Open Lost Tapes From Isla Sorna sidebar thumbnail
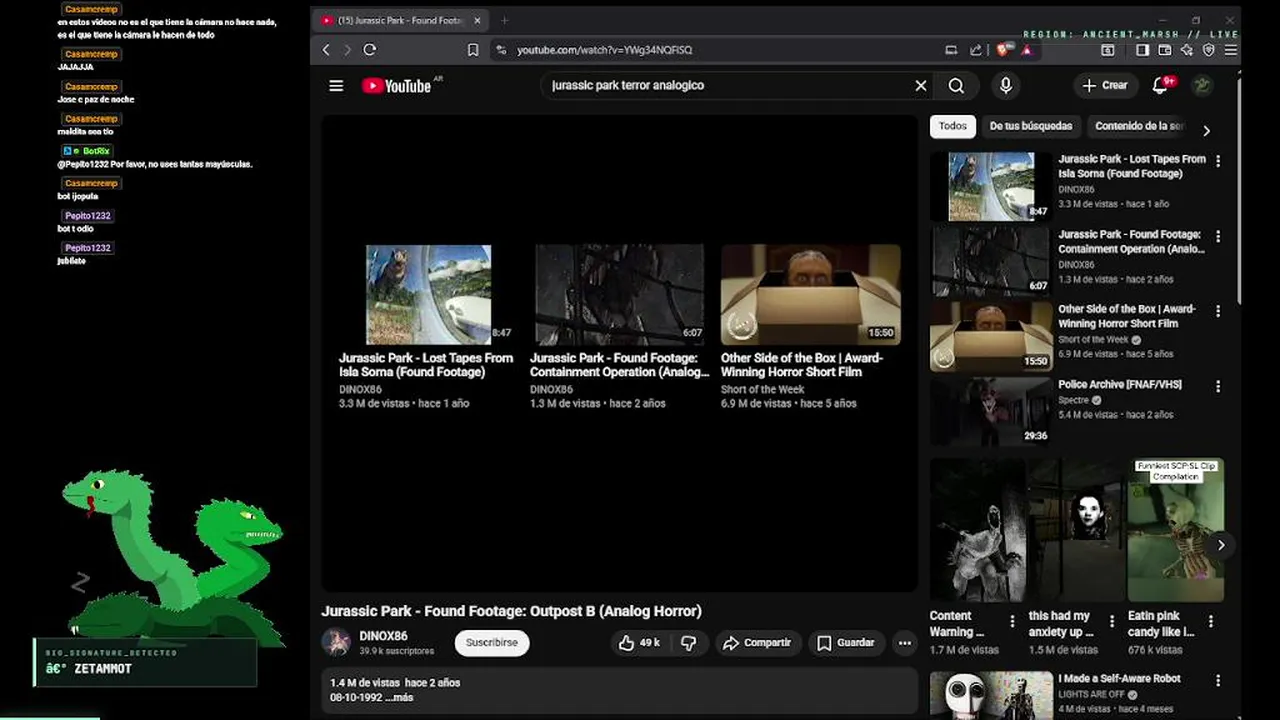Screen dimensions: 1280x720 (x=991, y=186)
